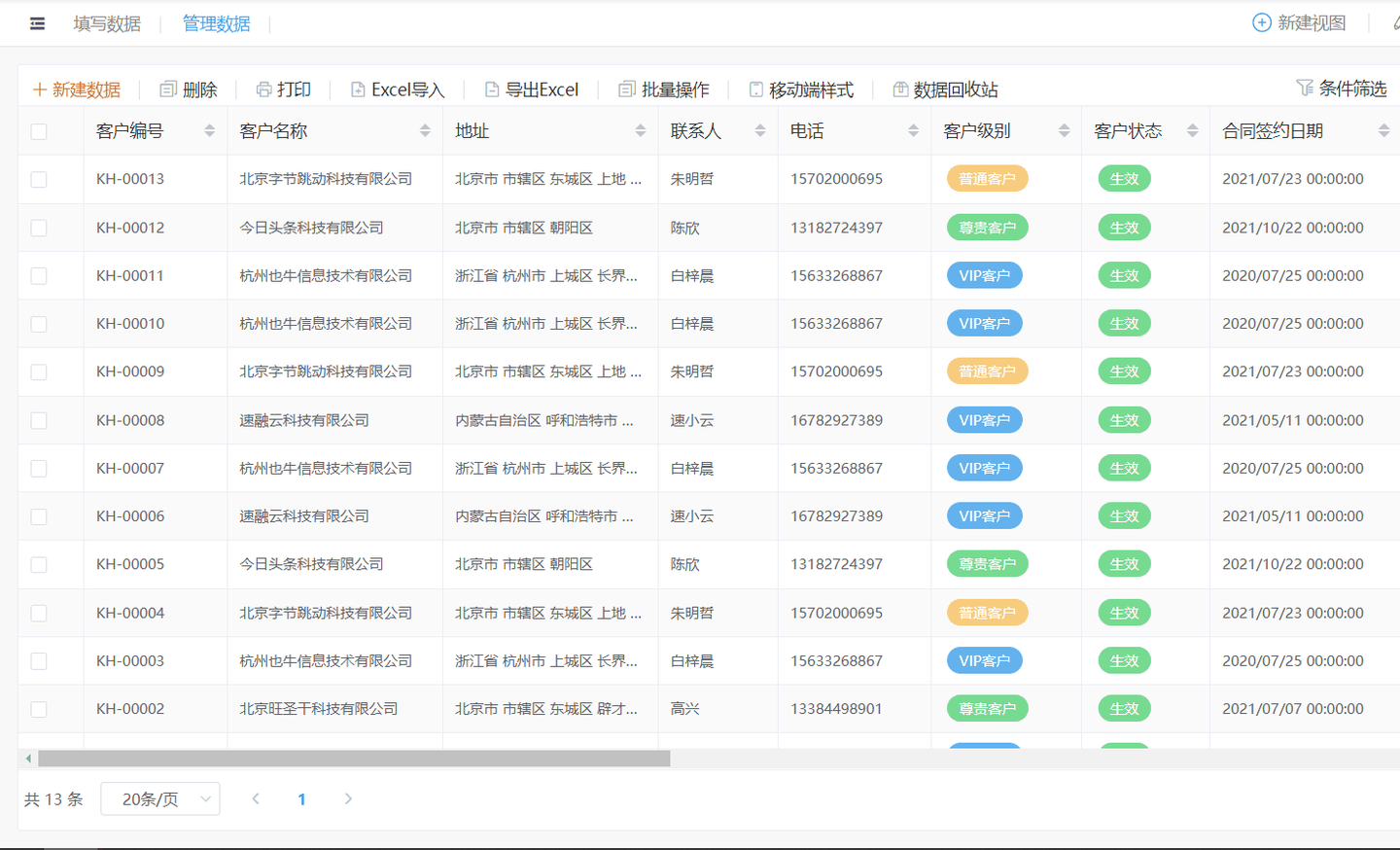Viewport: 1400px width, 850px height.
Task: Go to next page arrow
Action: click(348, 798)
